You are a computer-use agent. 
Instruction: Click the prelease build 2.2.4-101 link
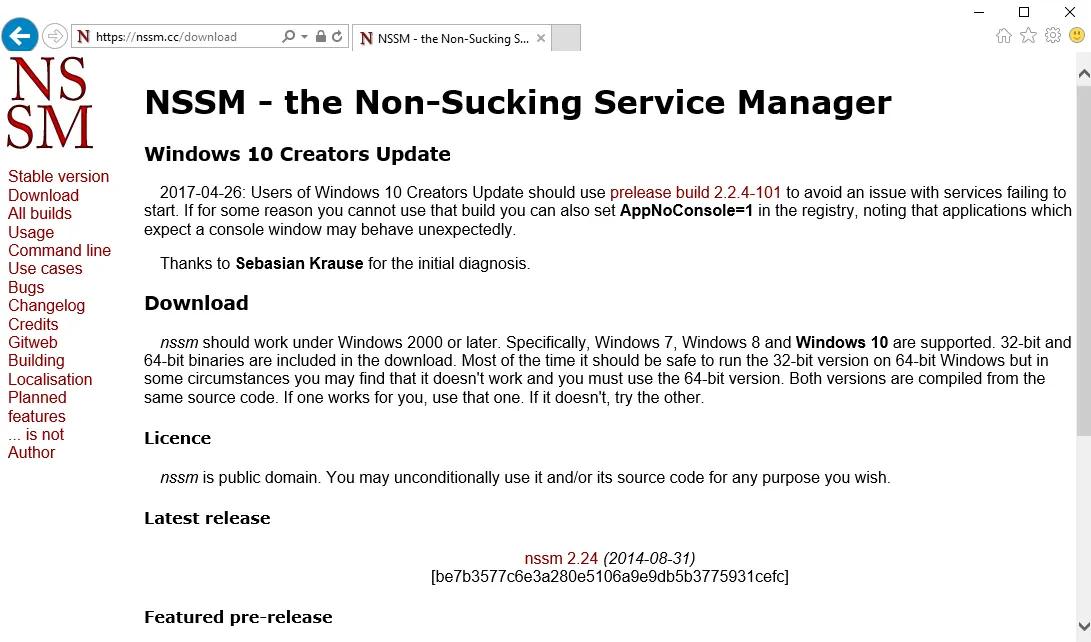point(695,193)
